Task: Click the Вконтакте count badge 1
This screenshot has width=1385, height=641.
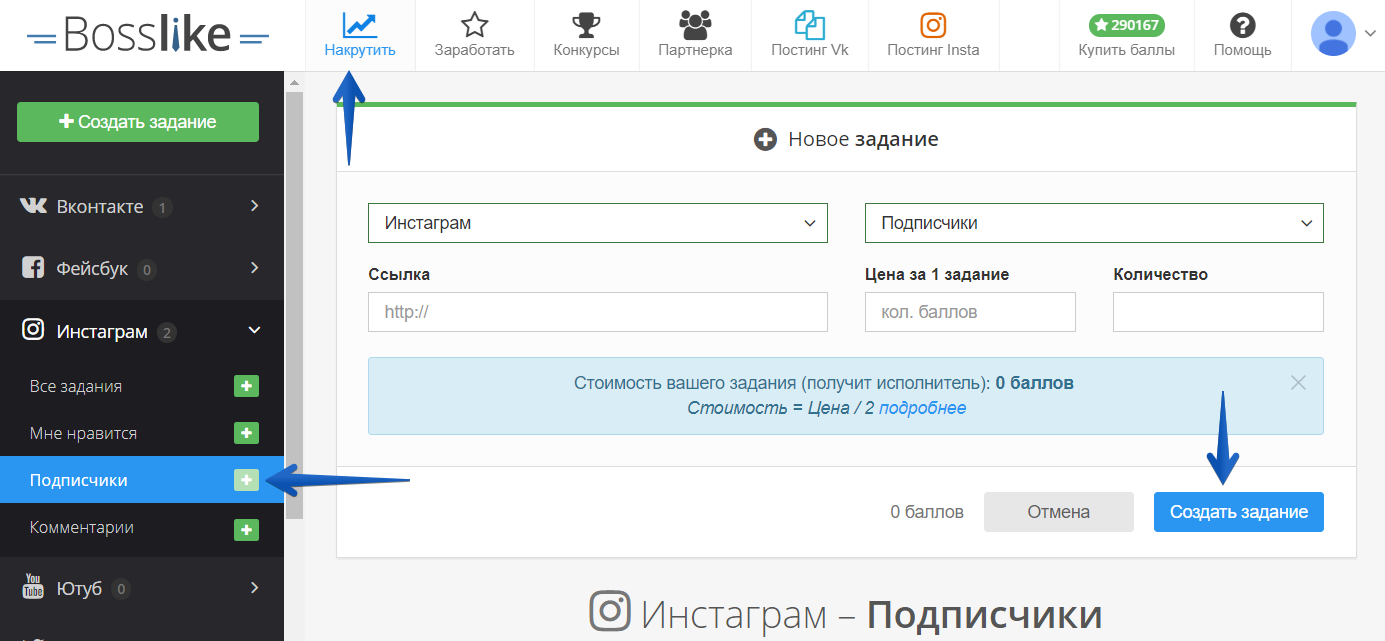Action: click(163, 208)
